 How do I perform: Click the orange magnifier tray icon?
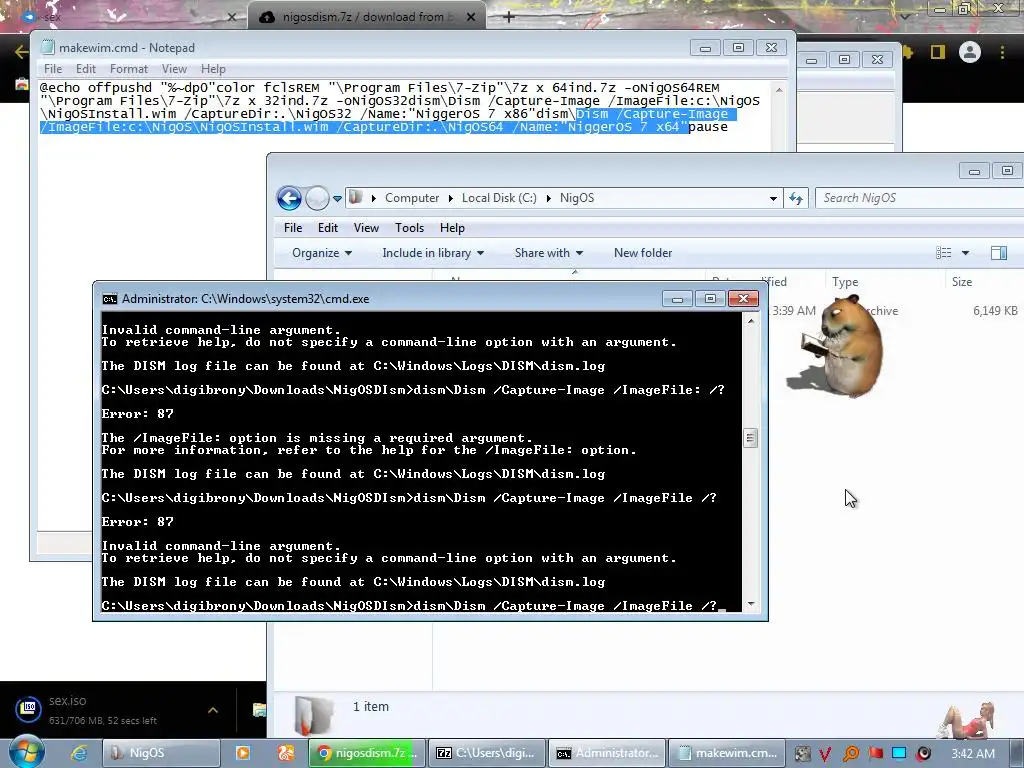pyautogui.click(x=850, y=753)
